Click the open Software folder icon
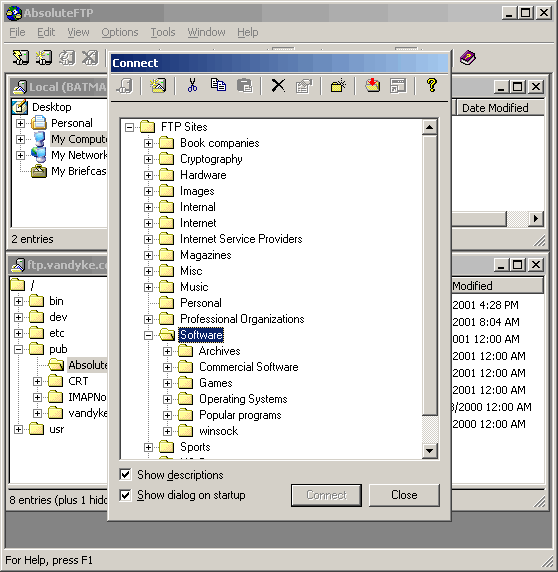558x572 pixels. click(167, 335)
